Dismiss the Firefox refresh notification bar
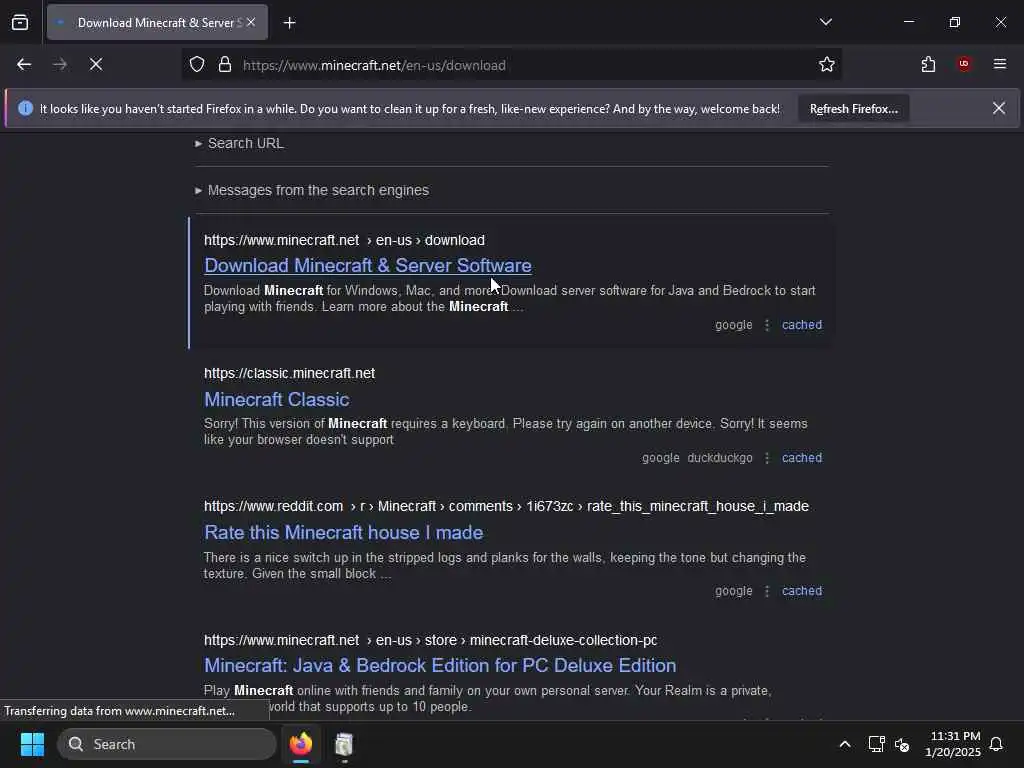Viewport: 1024px width, 768px height. coord(999,108)
